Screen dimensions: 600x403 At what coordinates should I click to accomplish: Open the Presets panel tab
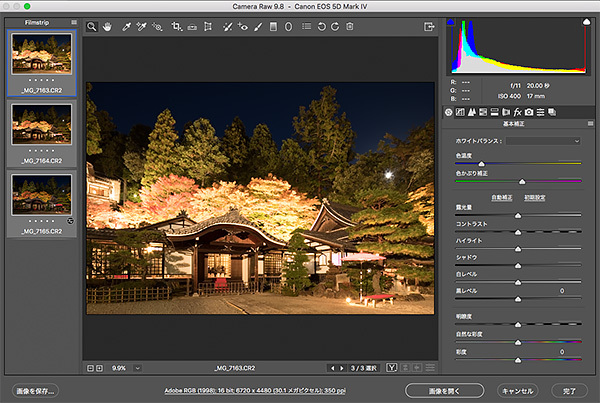(540, 112)
